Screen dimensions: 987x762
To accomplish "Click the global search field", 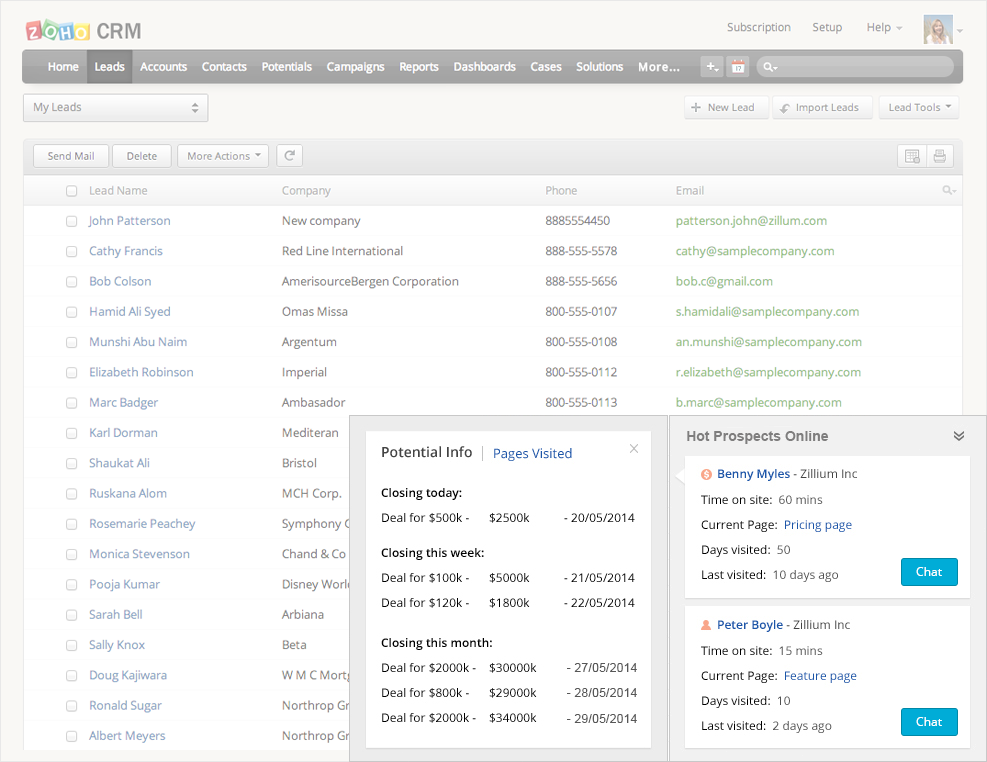I will coord(860,67).
